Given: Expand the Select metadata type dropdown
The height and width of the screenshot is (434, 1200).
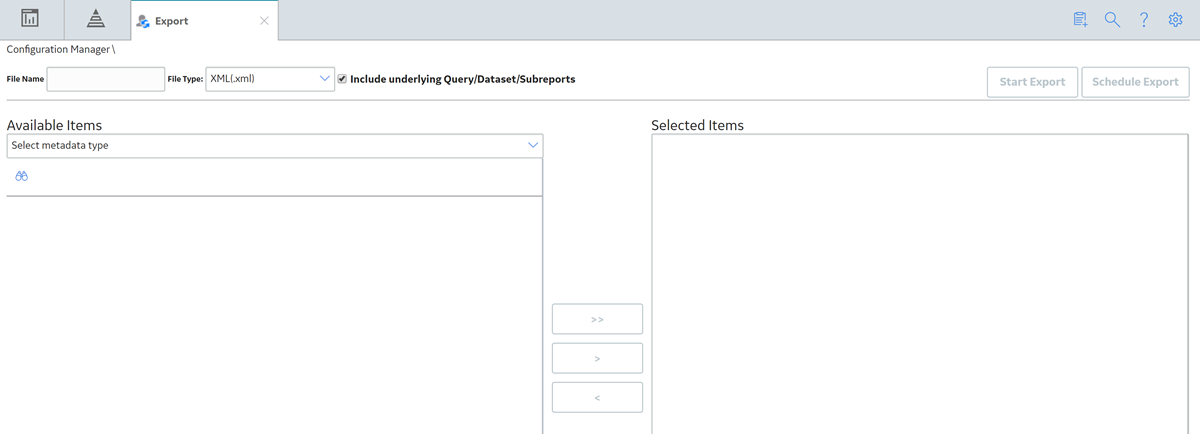Looking at the screenshot, I should [x=275, y=146].
